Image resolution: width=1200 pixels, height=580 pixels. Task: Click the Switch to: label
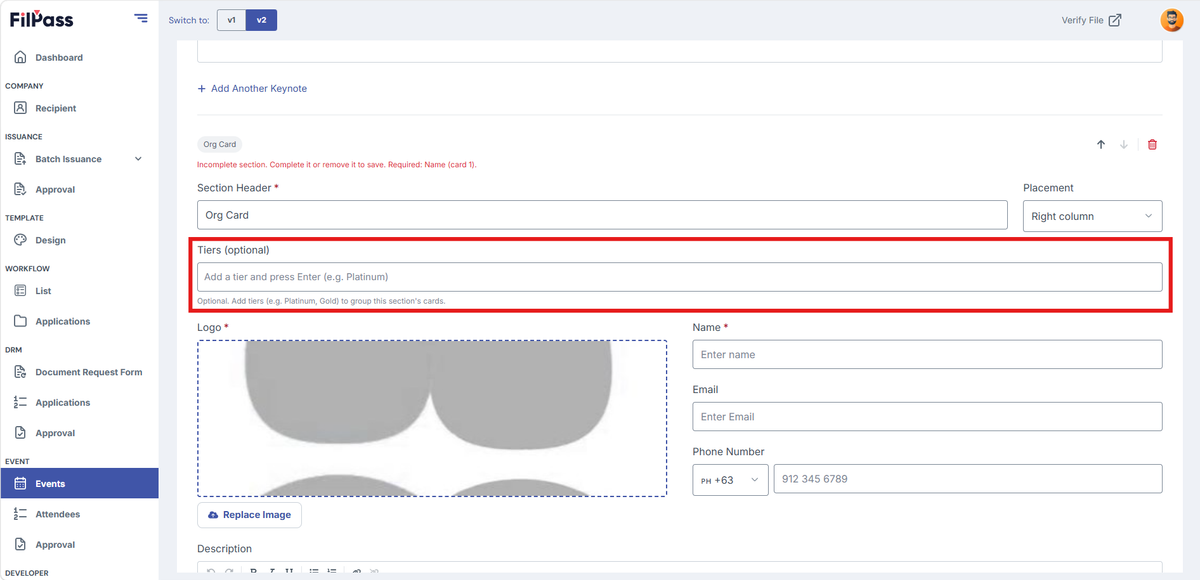[189, 20]
